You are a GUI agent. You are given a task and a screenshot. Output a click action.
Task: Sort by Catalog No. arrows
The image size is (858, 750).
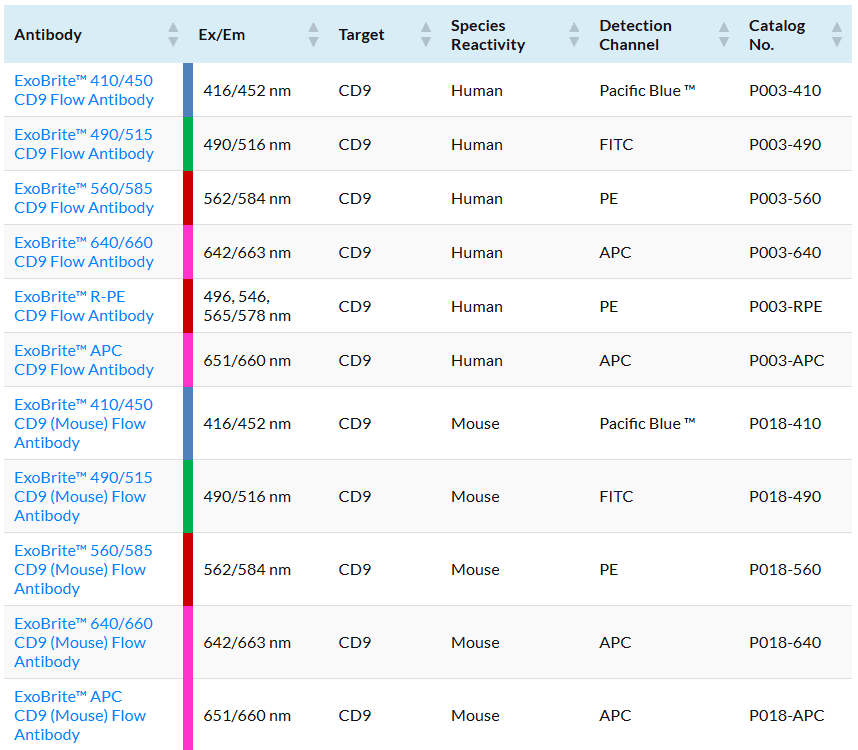tap(837, 34)
